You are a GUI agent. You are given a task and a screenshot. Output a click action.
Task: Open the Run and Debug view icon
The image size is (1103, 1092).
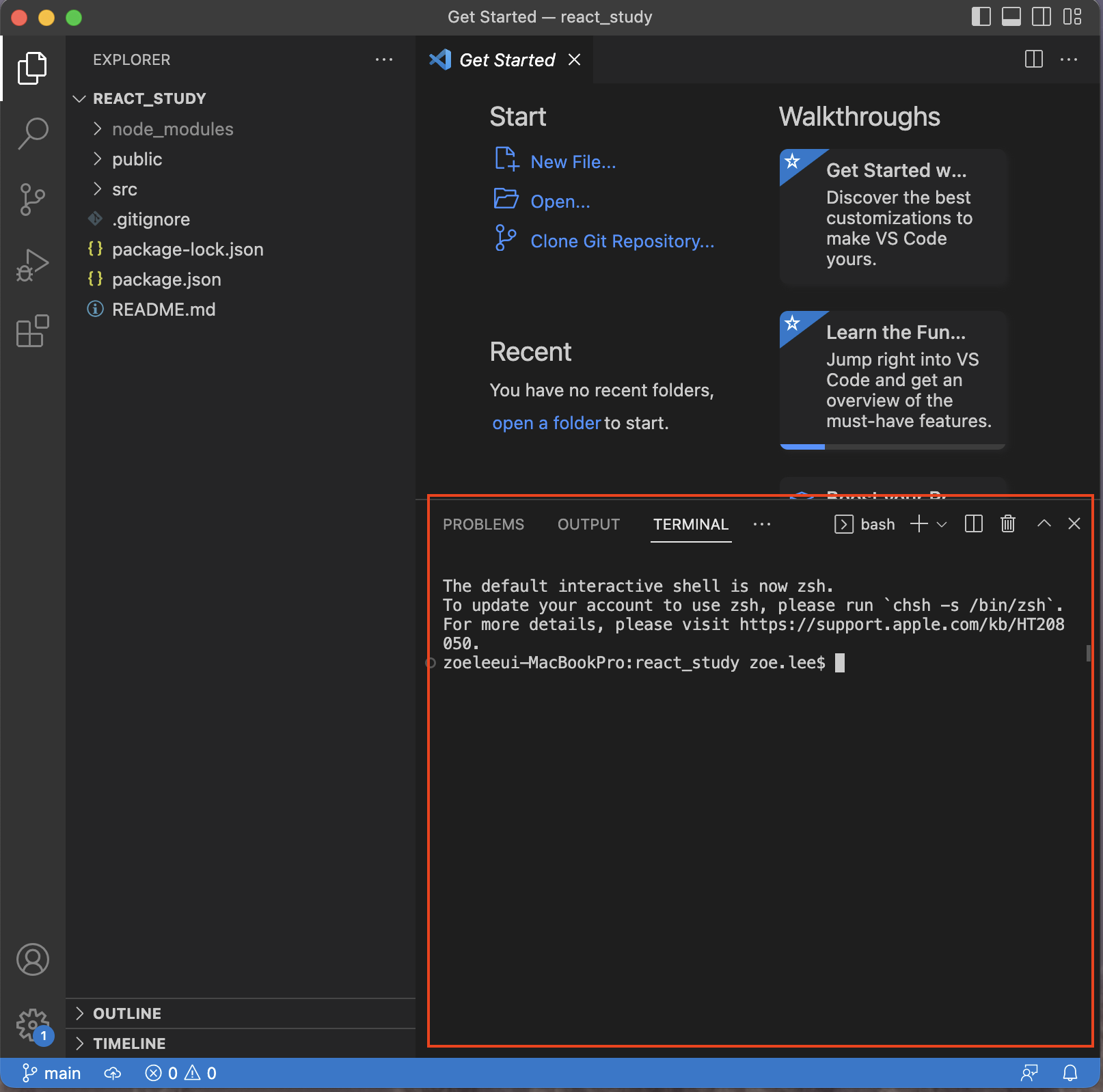(32, 265)
